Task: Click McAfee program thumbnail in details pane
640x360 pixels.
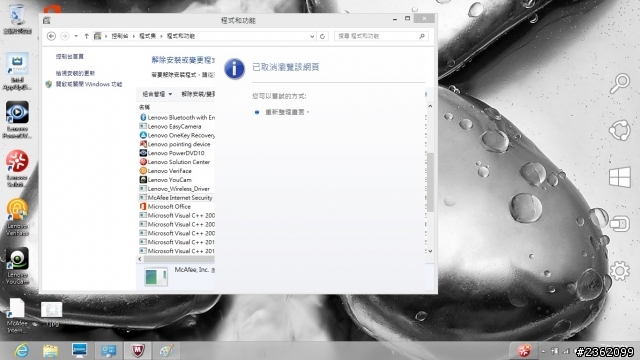Action: pyautogui.click(x=156, y=277)
